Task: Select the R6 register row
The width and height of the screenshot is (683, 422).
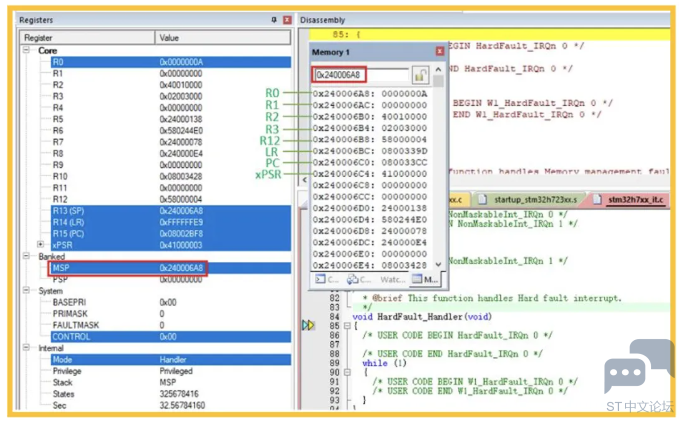Action: click(x=171, y=130)
